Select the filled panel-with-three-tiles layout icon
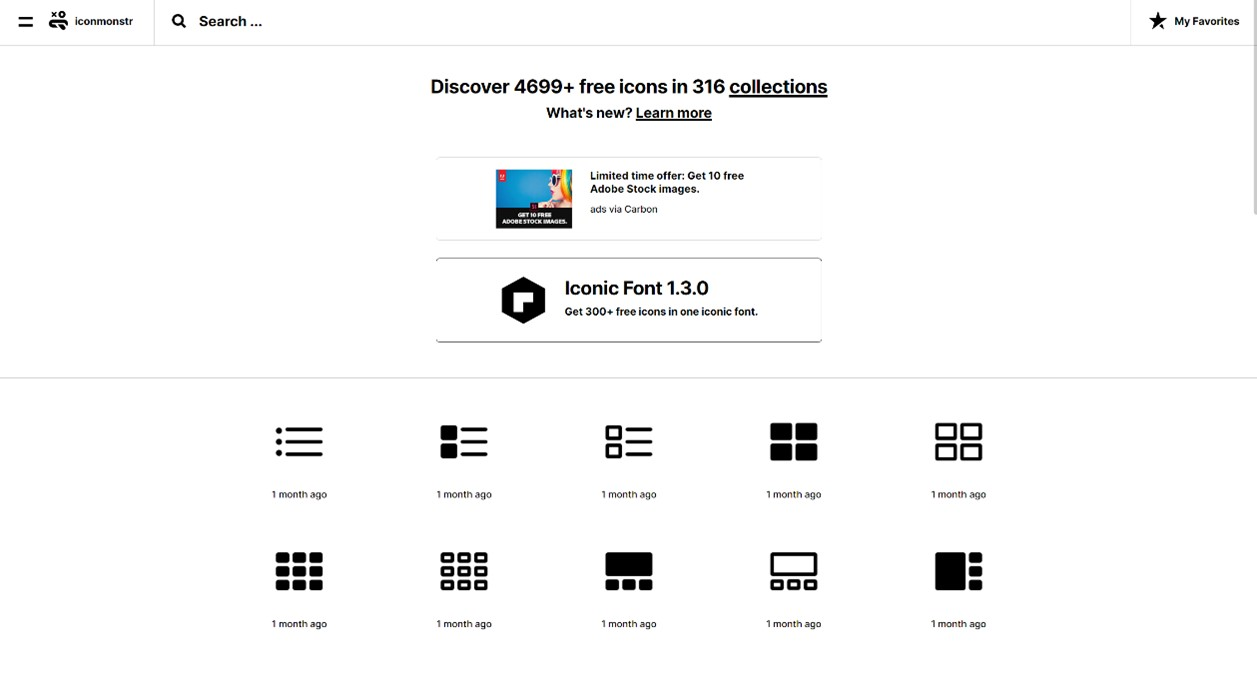 click(629, 571)
